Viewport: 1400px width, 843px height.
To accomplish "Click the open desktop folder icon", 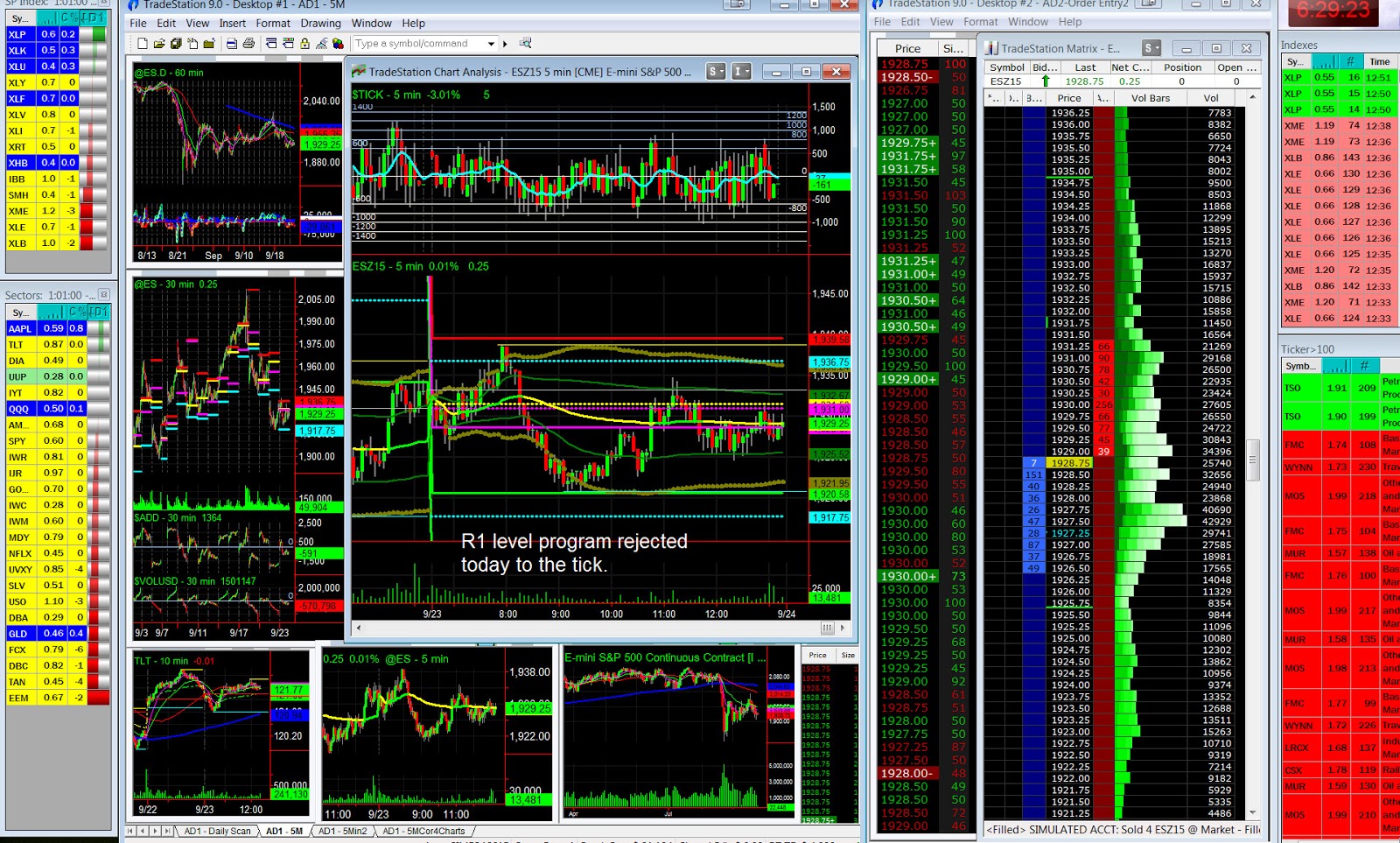I will coord(209,43).
